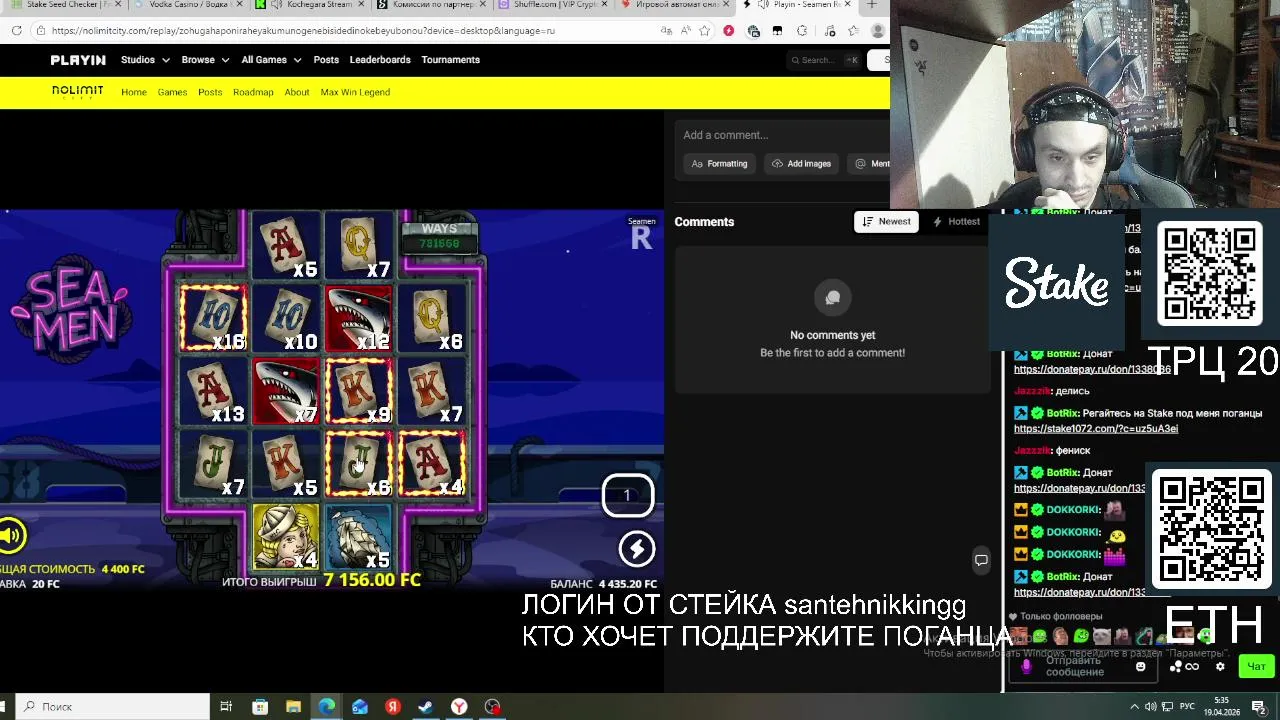Click the emoji smiley icon in chat input
1280x720 pixels.
[x=1140, y=666]
